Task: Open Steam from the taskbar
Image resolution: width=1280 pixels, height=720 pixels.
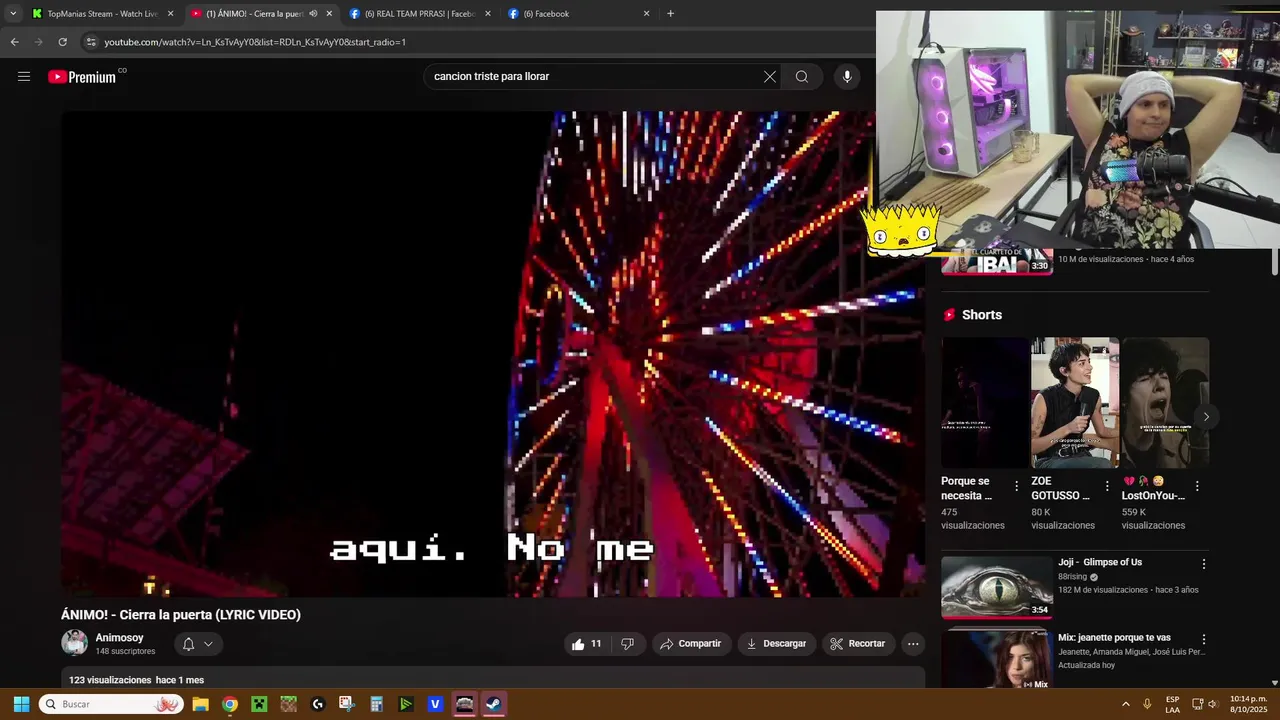Action: pyautogui.click(x=494, y=704)
